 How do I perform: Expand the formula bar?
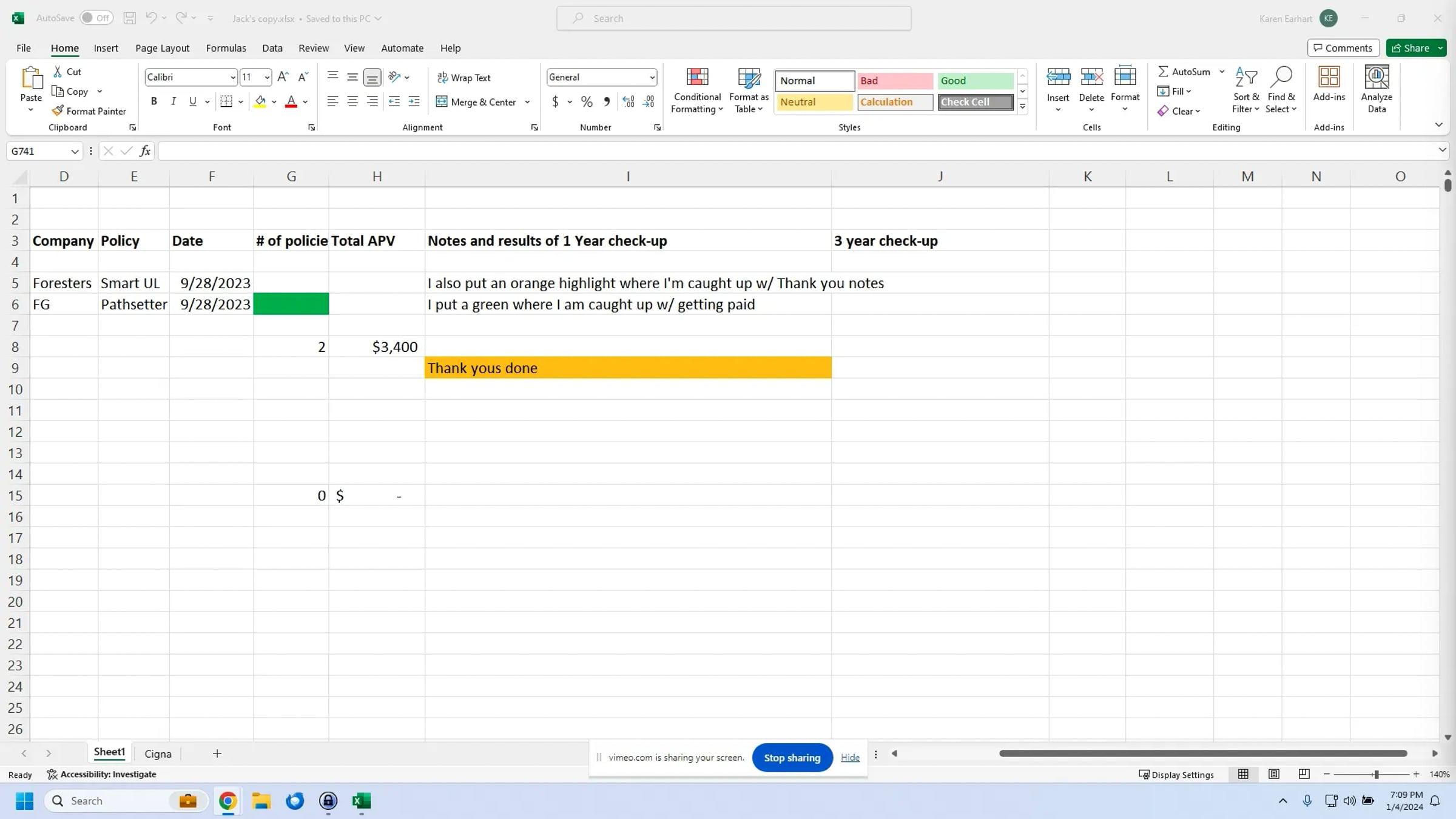pyautogui.click(x=1442, y=150)
